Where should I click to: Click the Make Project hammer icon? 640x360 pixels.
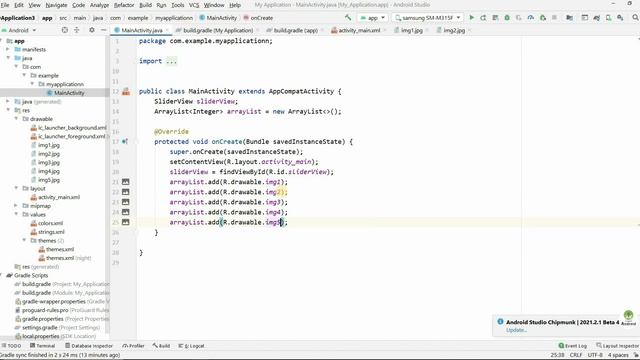point(348,18)
